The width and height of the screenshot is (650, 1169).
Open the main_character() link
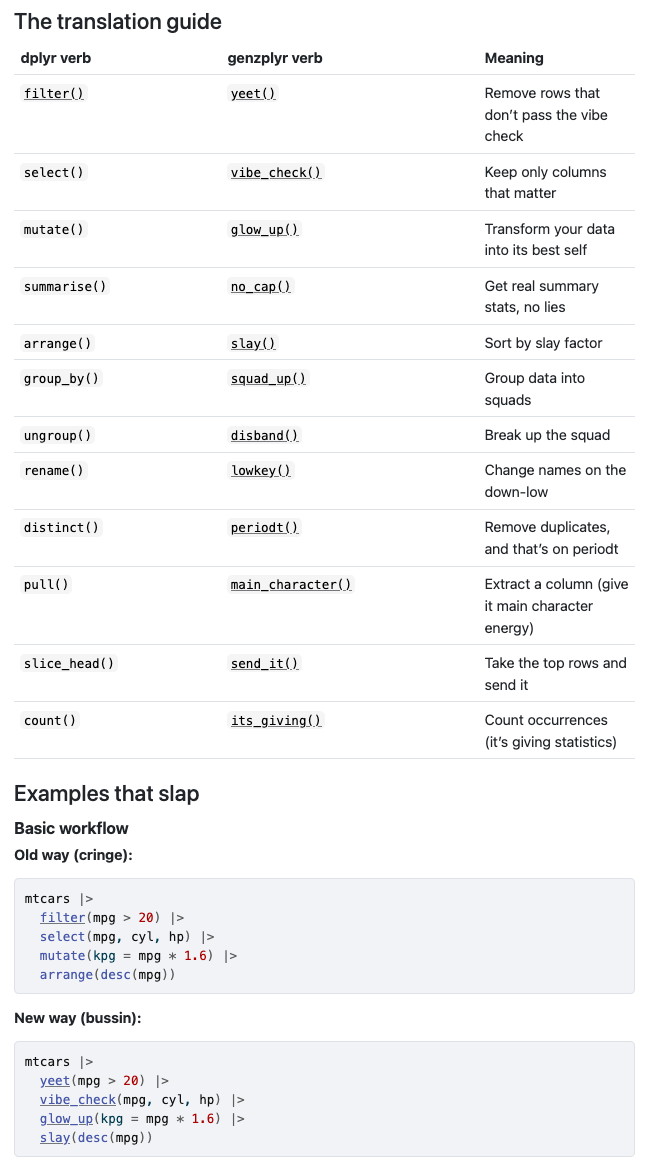point(291,584)
